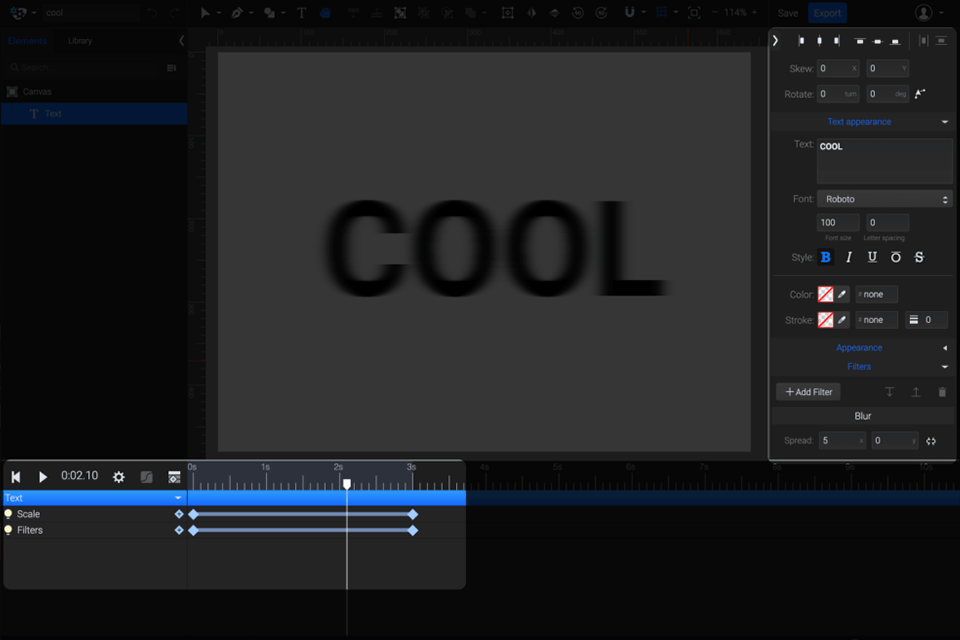Open the element list filter options

coord(171,67)
